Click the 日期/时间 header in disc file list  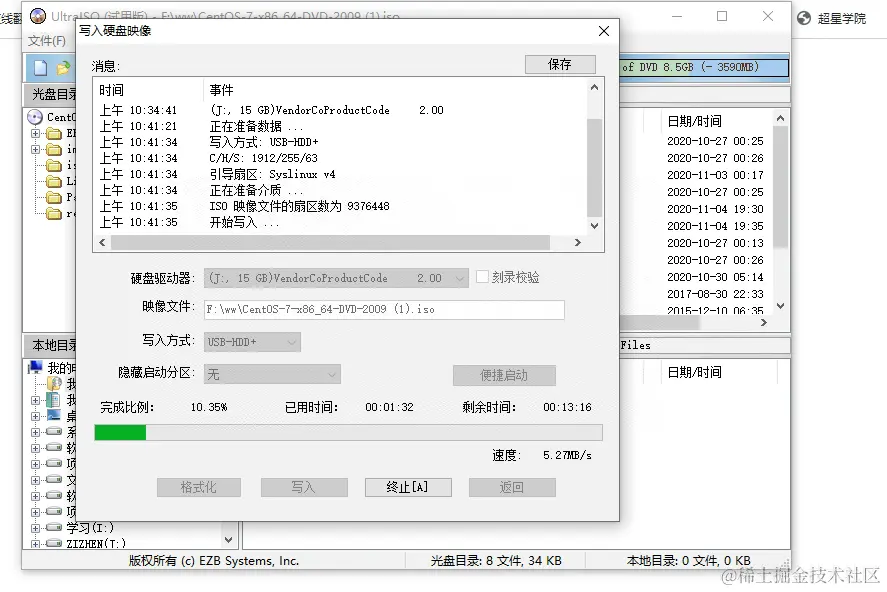pos(695,121)
